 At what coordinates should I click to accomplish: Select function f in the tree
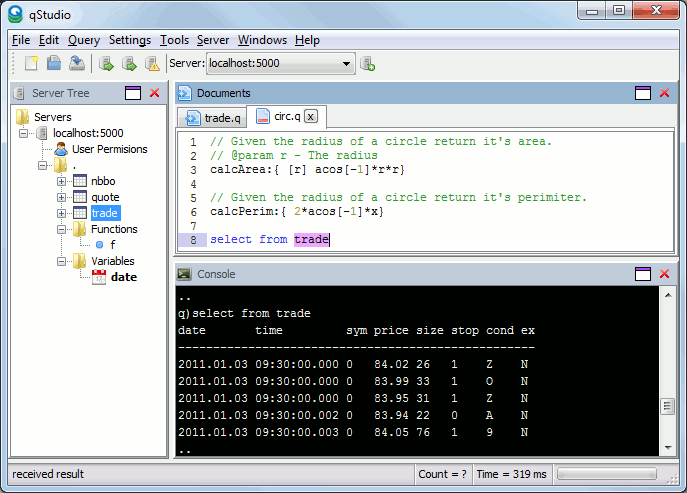[x=113, y=245]
